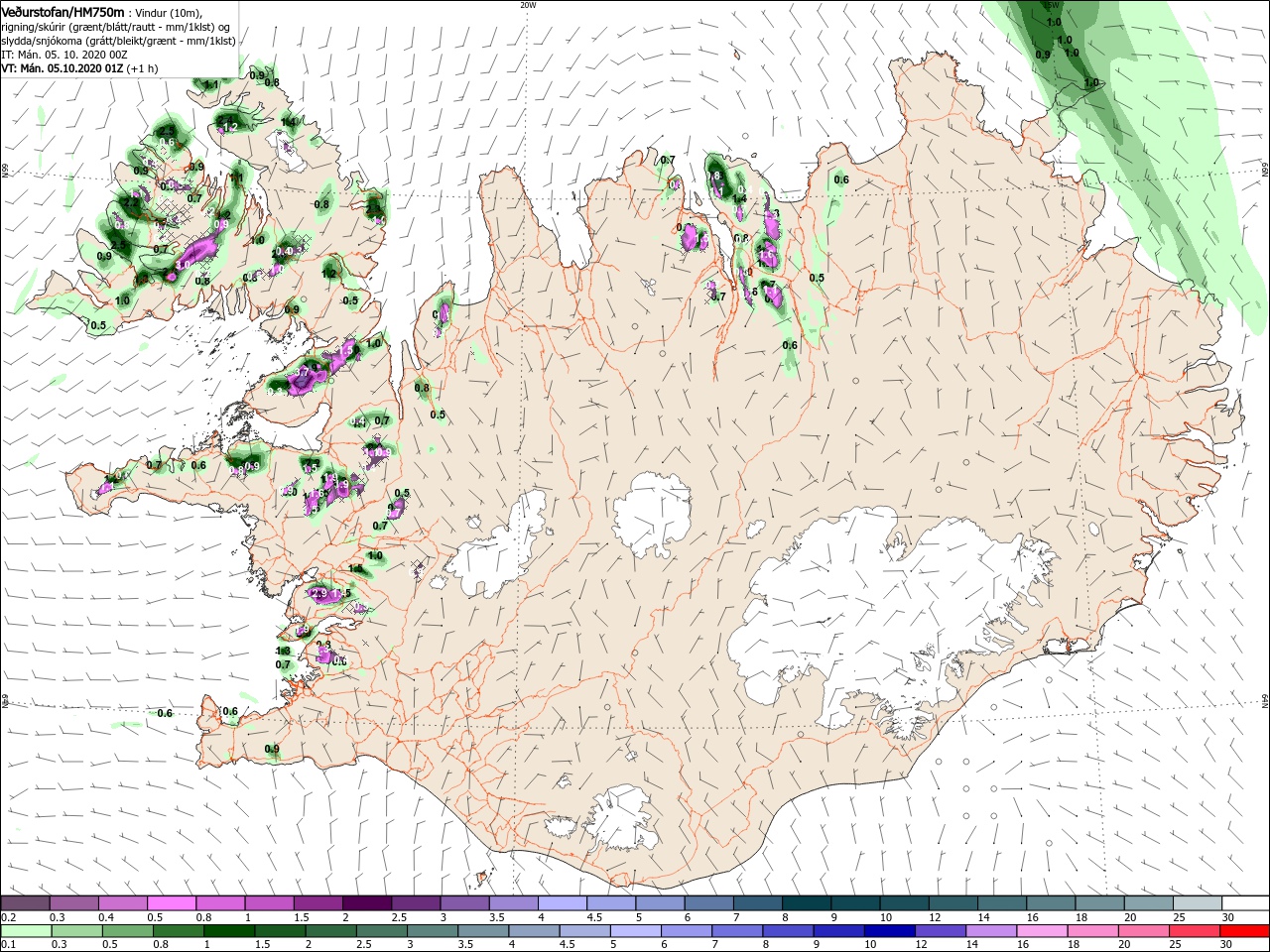Click the rain scale swatch between 8 and 9
This screenshot has height=952, width=1270.
pos(788,931)
